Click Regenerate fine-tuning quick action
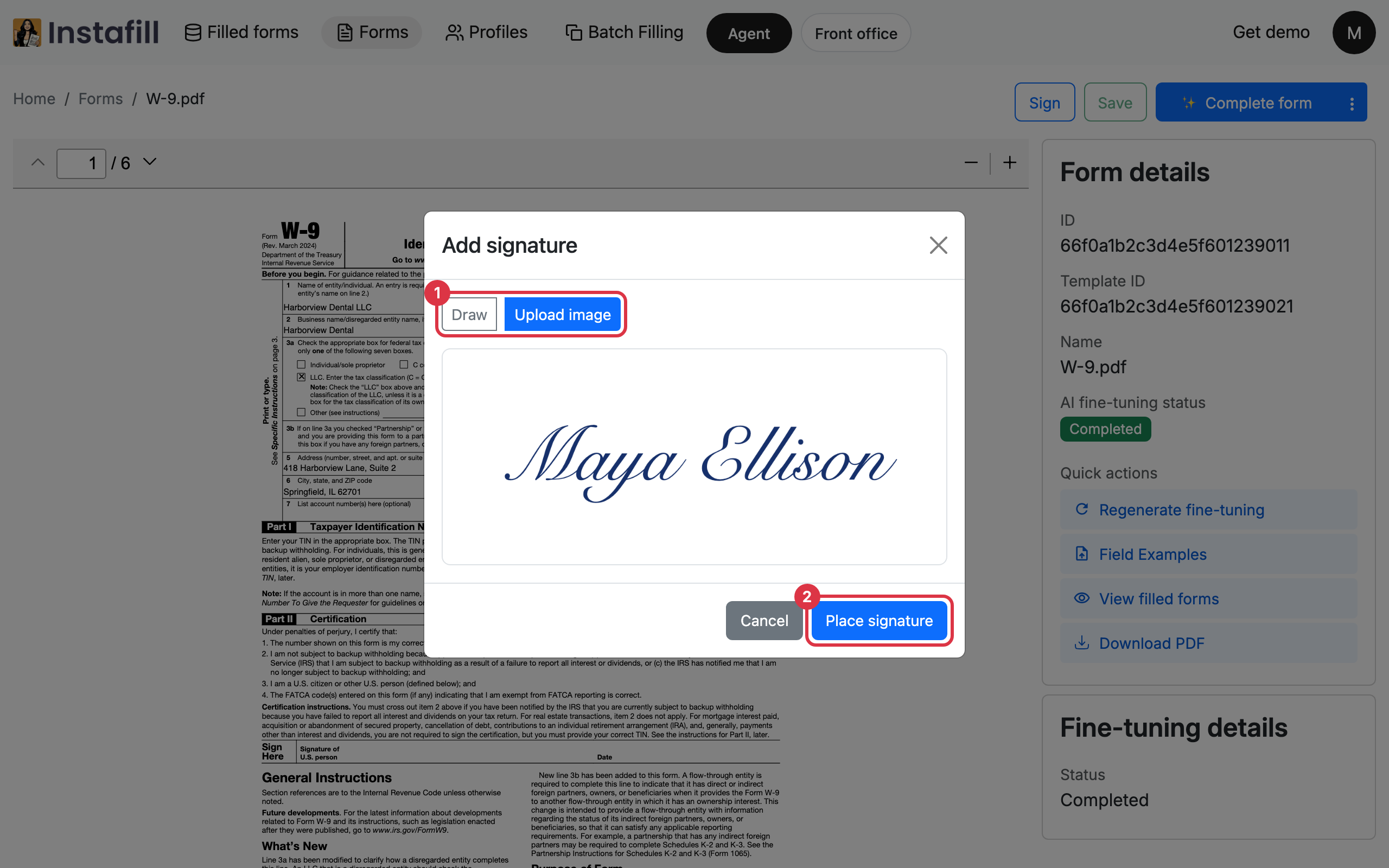Image resolution: width=1389 pixels, height=868 pixels. (x=1208, y=510)
